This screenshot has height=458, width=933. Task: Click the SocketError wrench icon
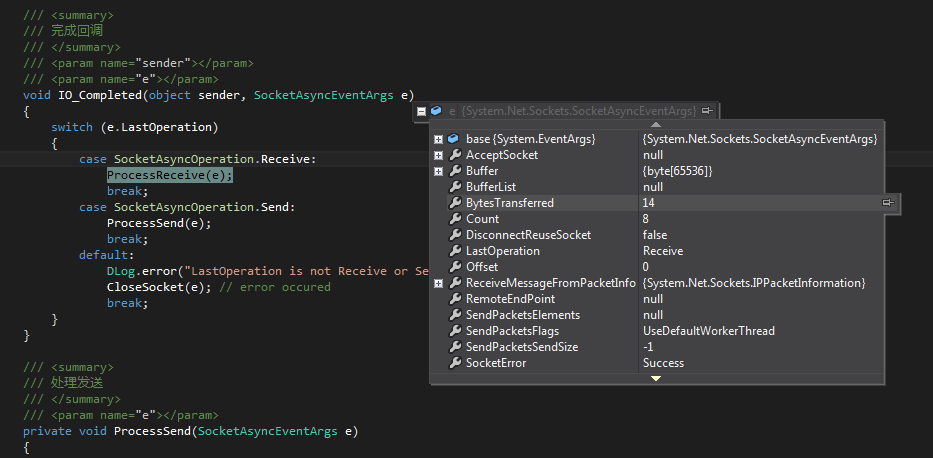tap(455, 363)
